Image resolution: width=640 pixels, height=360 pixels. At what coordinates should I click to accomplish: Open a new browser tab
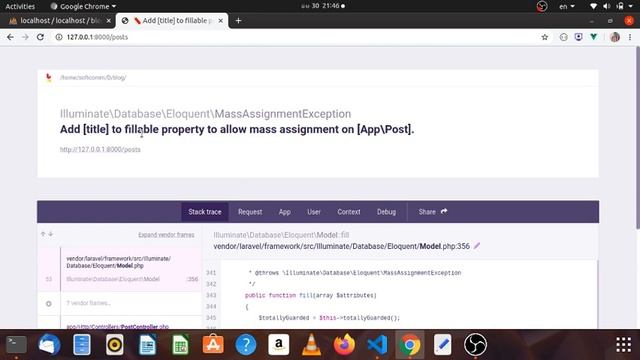[x=238, y=20]
